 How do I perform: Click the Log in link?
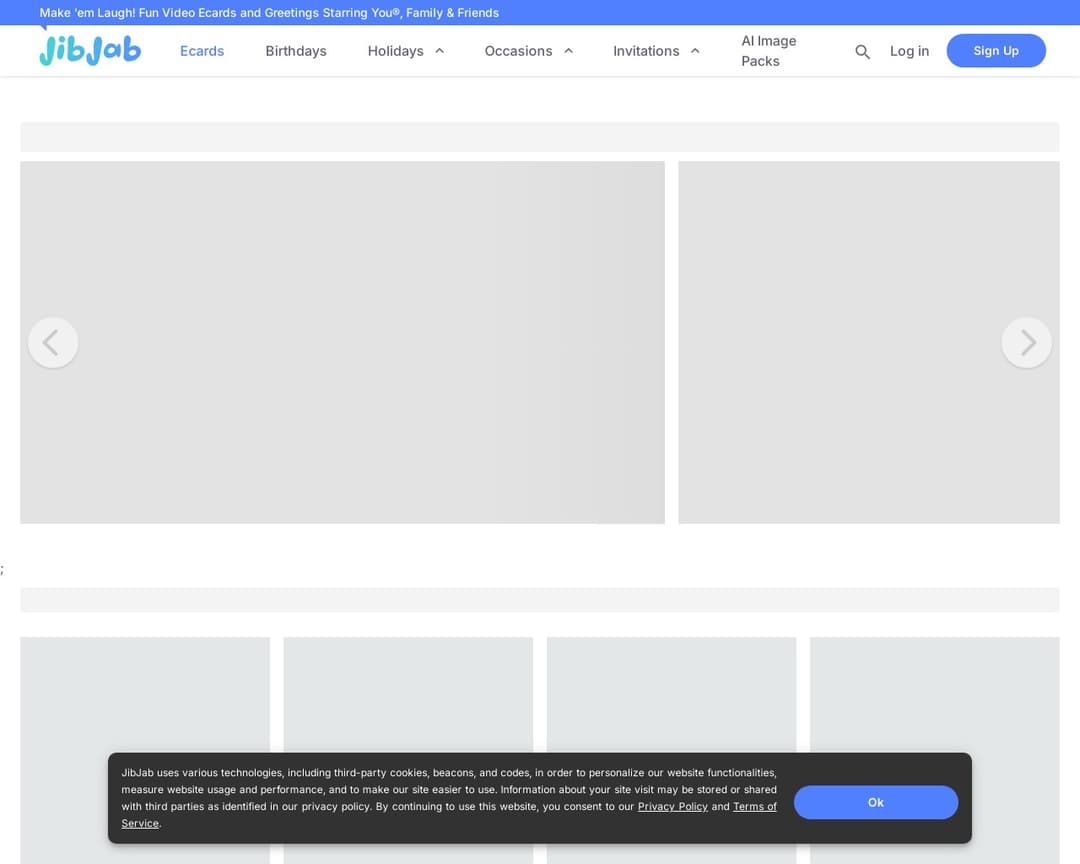point(909,51)
